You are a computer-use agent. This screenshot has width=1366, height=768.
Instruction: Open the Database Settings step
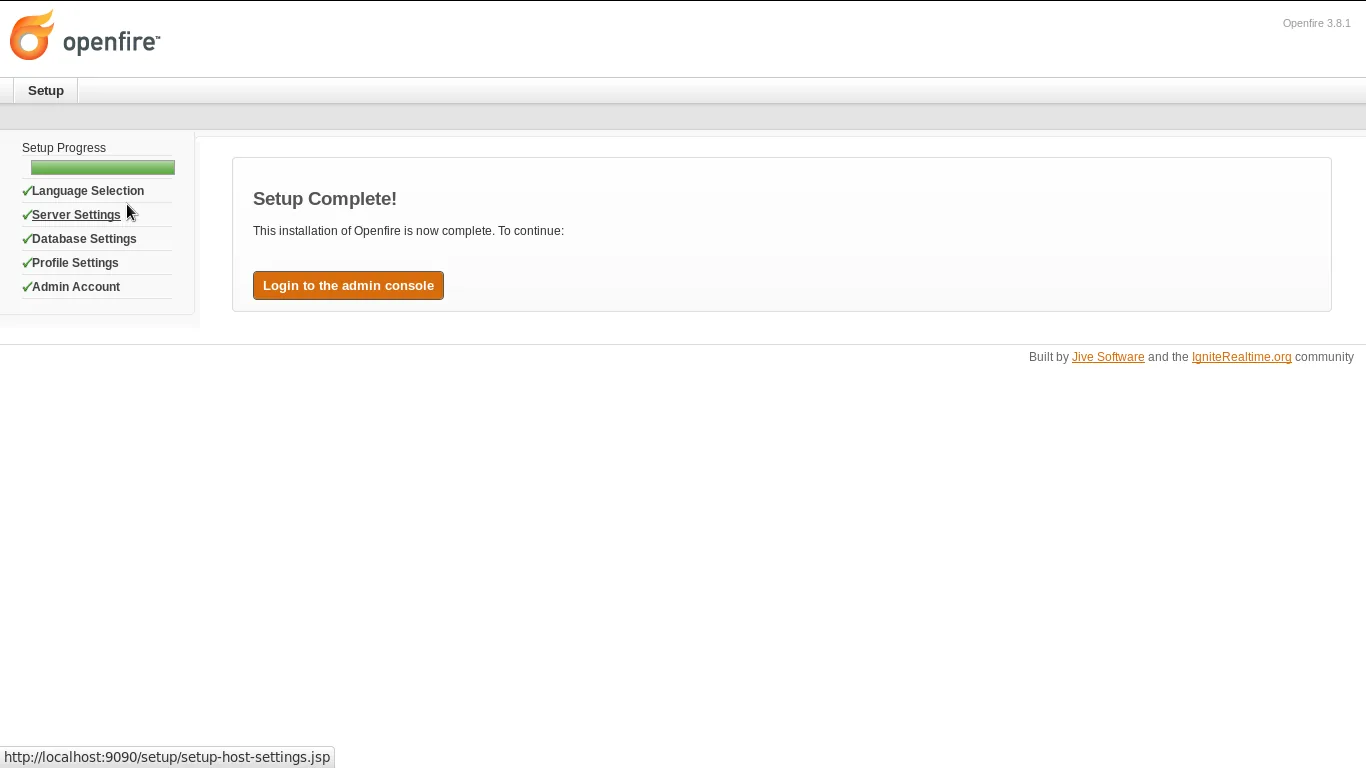click(84, 239)
